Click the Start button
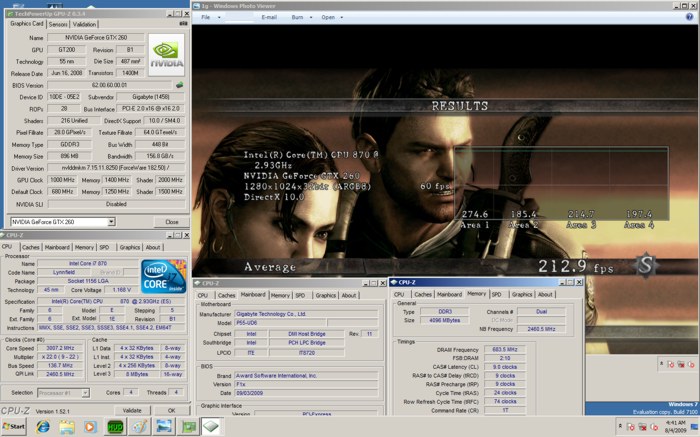This screenshot has height=437, width=700. coord(14,427)
